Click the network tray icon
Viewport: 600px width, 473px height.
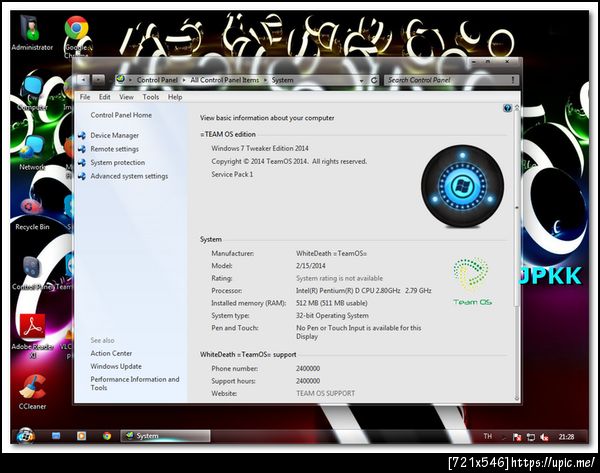click(531, 437)
